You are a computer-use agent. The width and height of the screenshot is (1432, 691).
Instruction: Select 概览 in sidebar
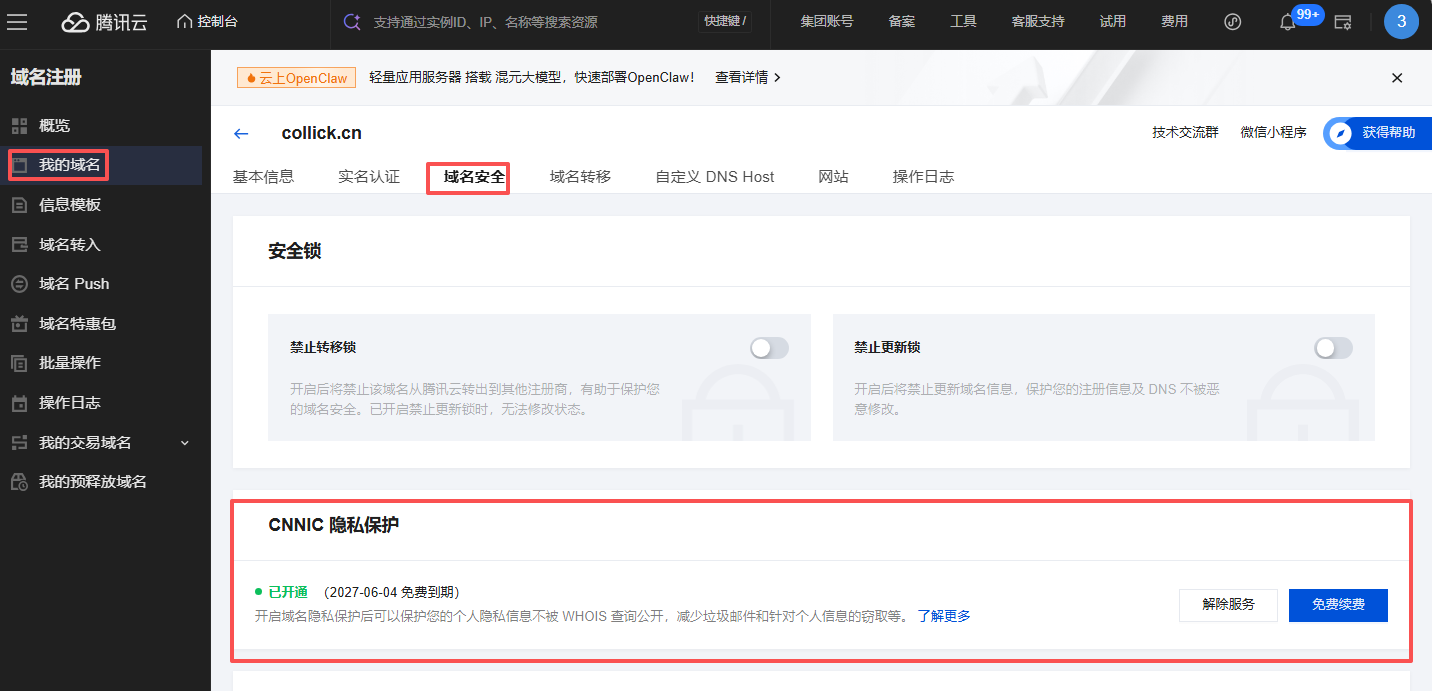point(54,126)
